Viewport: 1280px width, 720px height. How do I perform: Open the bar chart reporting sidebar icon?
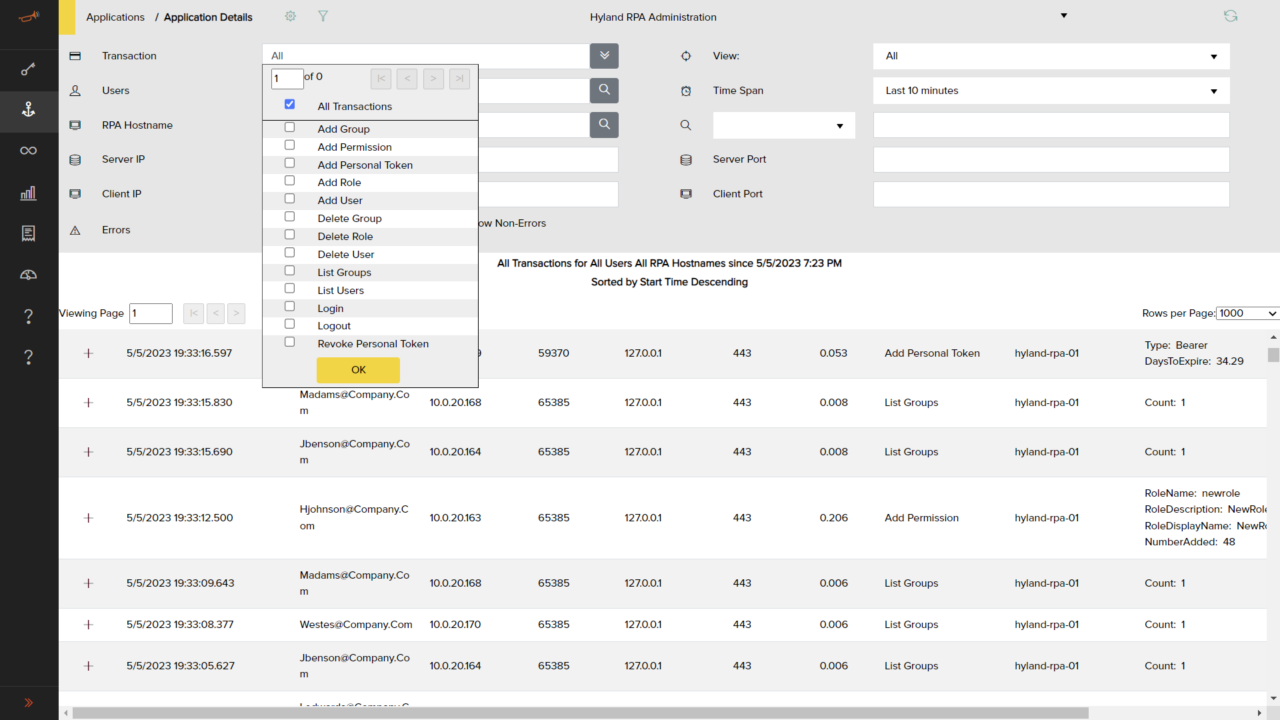click(x=29, y=193)
